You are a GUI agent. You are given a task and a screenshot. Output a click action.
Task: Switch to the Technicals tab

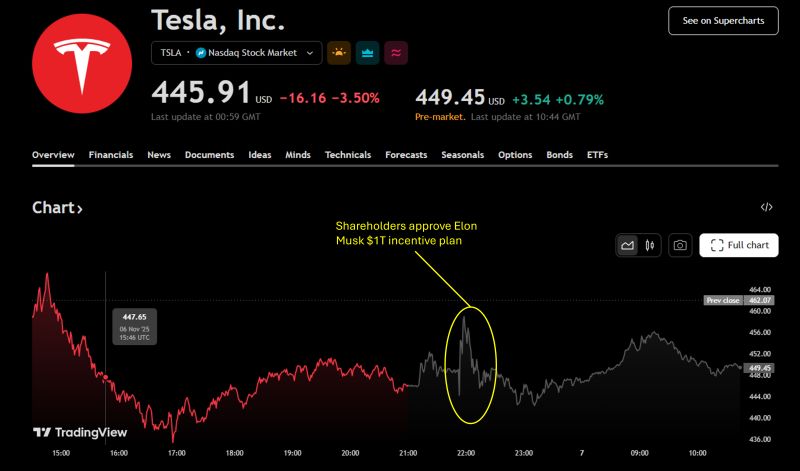348,155
